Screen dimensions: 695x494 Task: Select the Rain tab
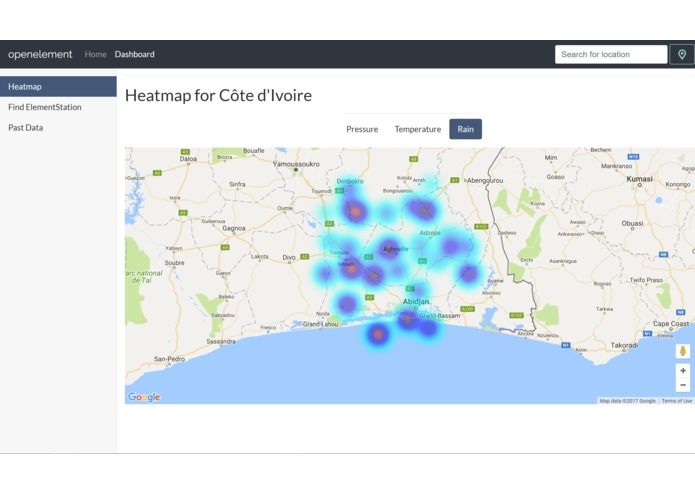pyautogui.click(x=465, y=129)
